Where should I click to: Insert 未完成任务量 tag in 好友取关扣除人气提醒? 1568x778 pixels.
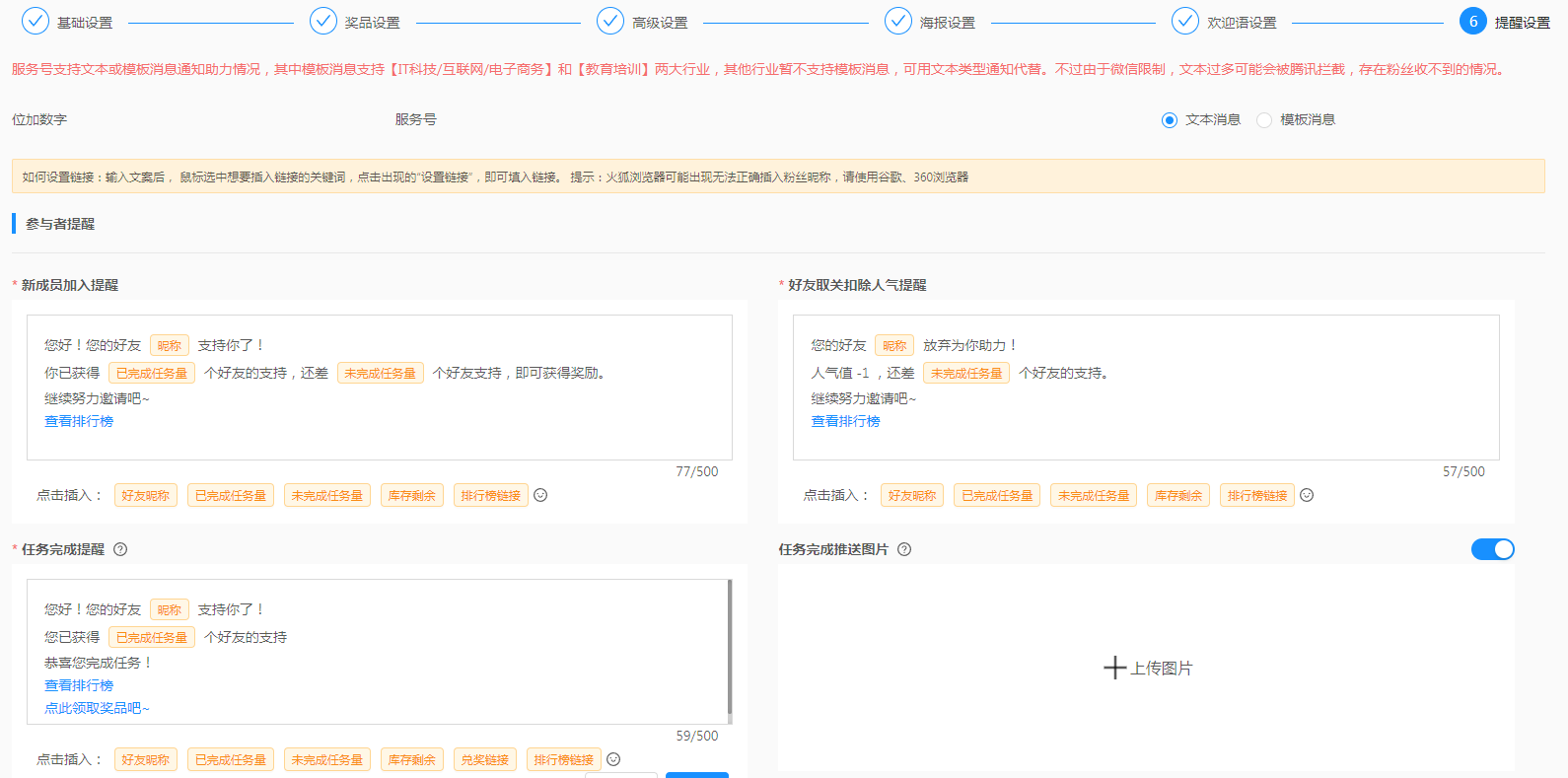tap(1094, 495)
